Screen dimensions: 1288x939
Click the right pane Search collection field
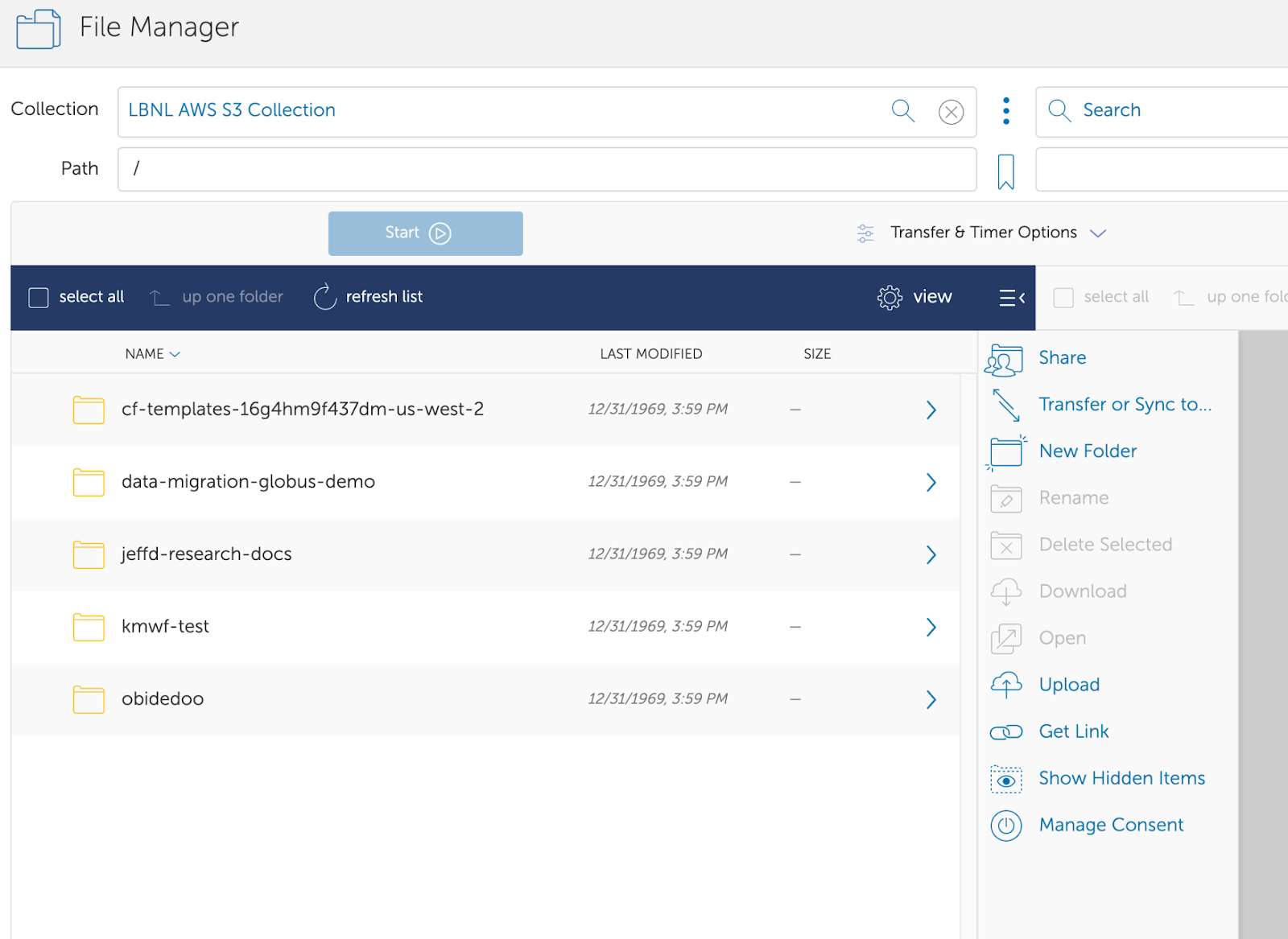tap(1162, 111)
